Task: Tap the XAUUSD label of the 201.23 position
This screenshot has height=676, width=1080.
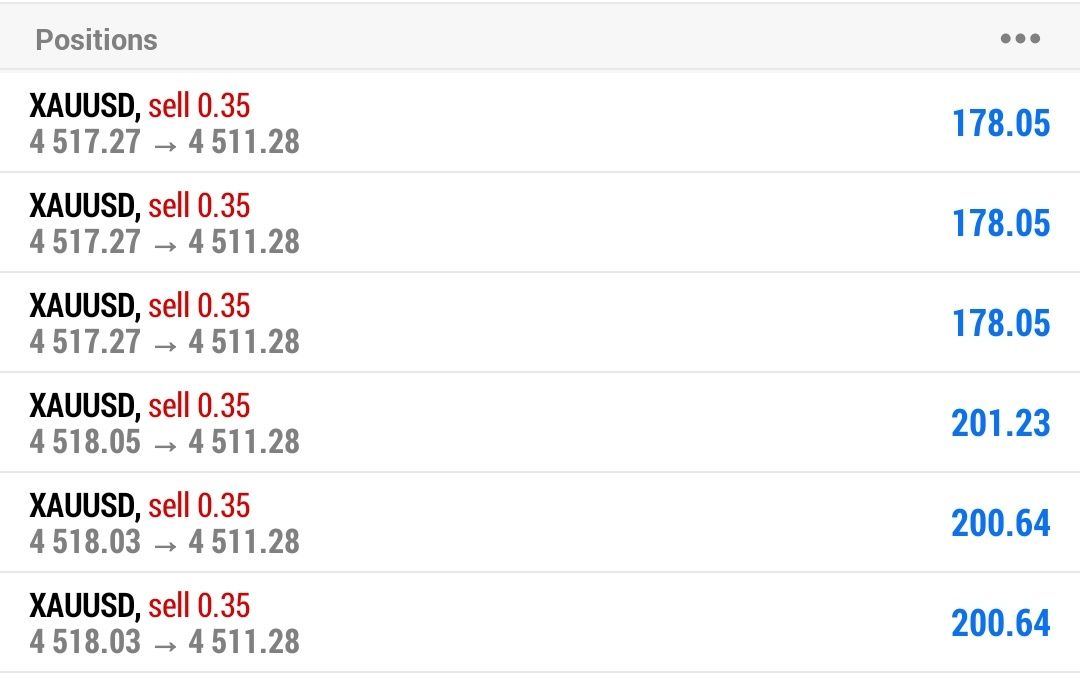Action: (x=84, y=406)
